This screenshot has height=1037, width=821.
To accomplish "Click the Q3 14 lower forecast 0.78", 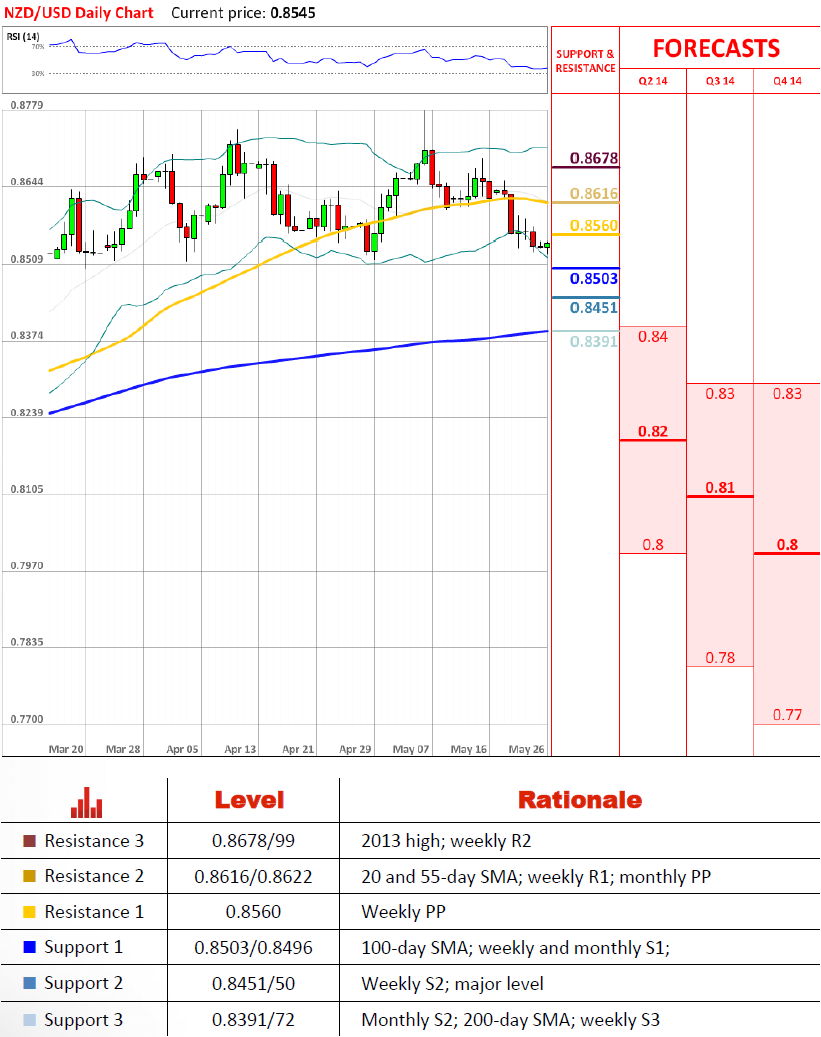I will [720, 657].
